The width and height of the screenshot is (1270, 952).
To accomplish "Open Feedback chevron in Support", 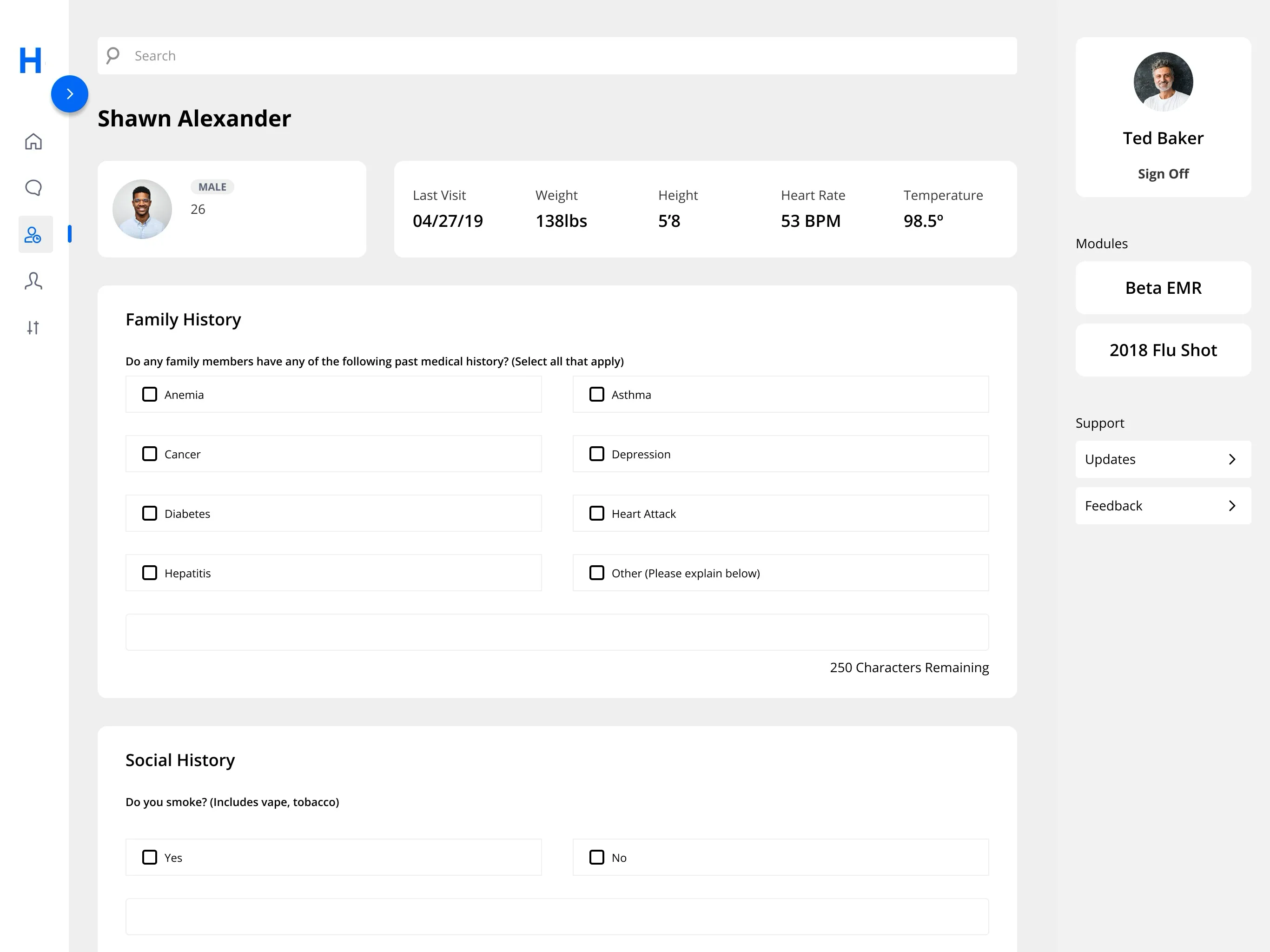I will [x=1231, y=506].
